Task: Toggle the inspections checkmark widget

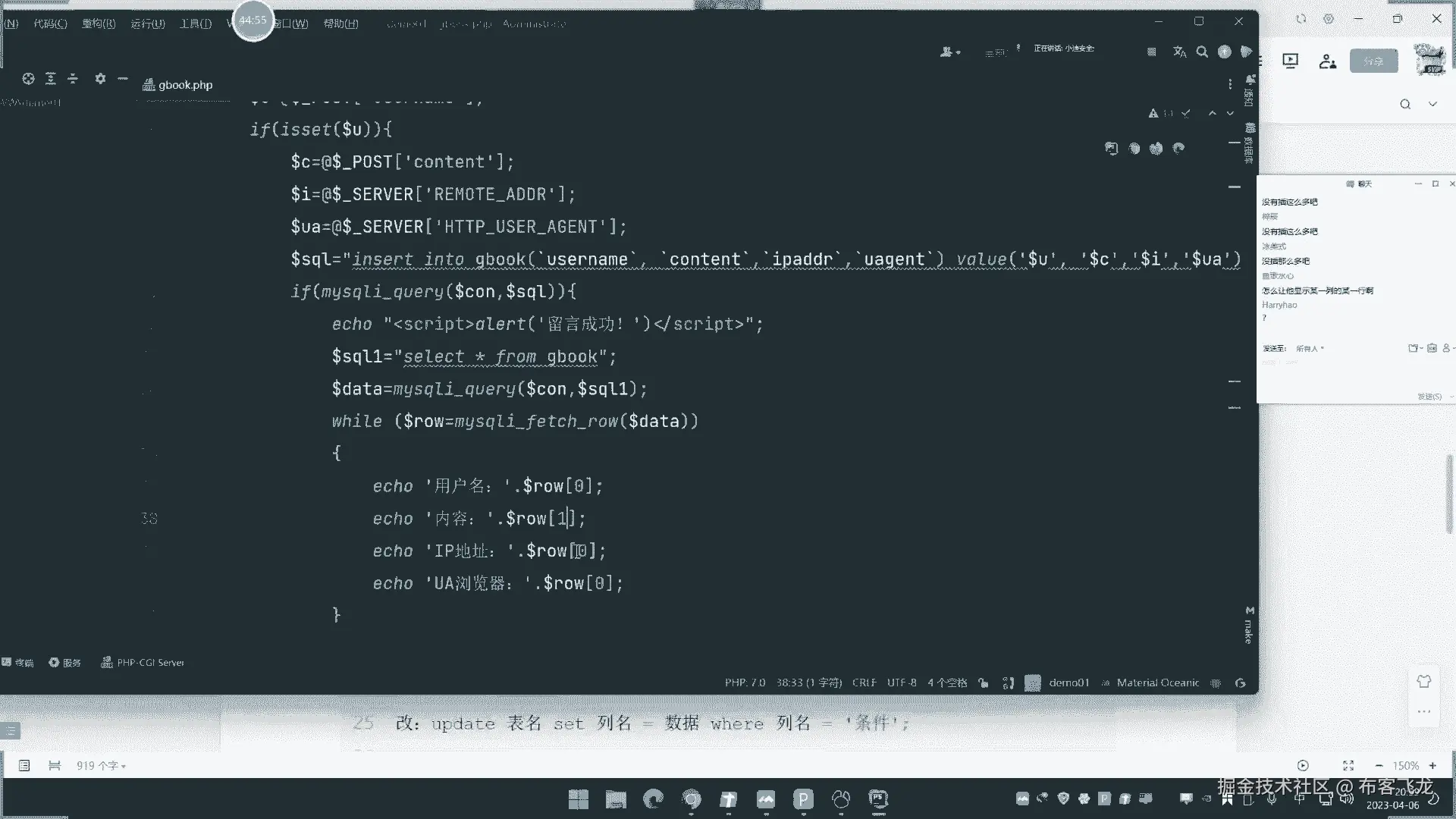Action: [1186, 113]
